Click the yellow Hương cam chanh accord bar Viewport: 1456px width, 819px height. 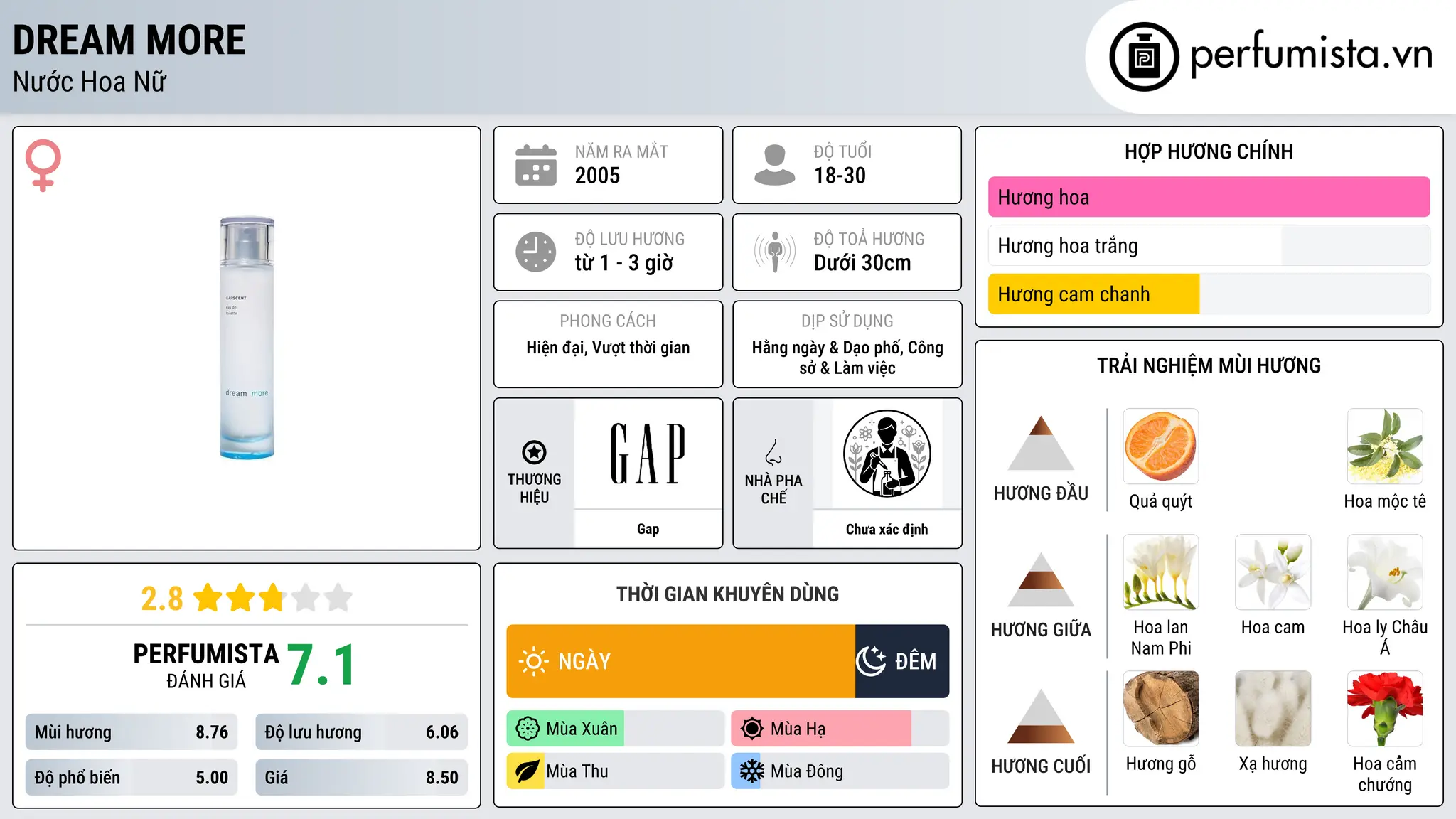pyautogui.click(x=1093, y=294)
